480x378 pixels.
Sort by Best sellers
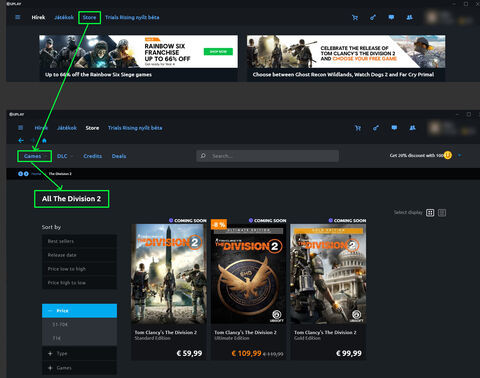pos(79,241)
